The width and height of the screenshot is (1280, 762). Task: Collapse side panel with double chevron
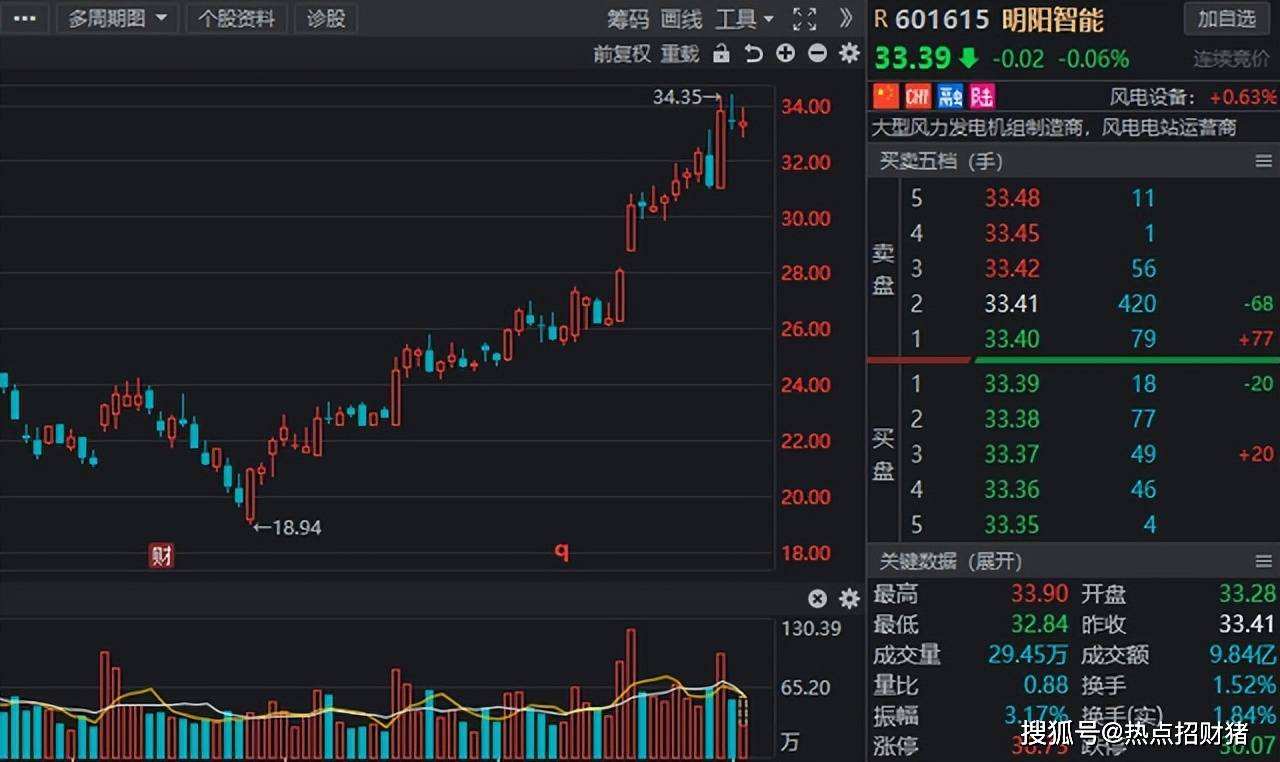(846, 19)
